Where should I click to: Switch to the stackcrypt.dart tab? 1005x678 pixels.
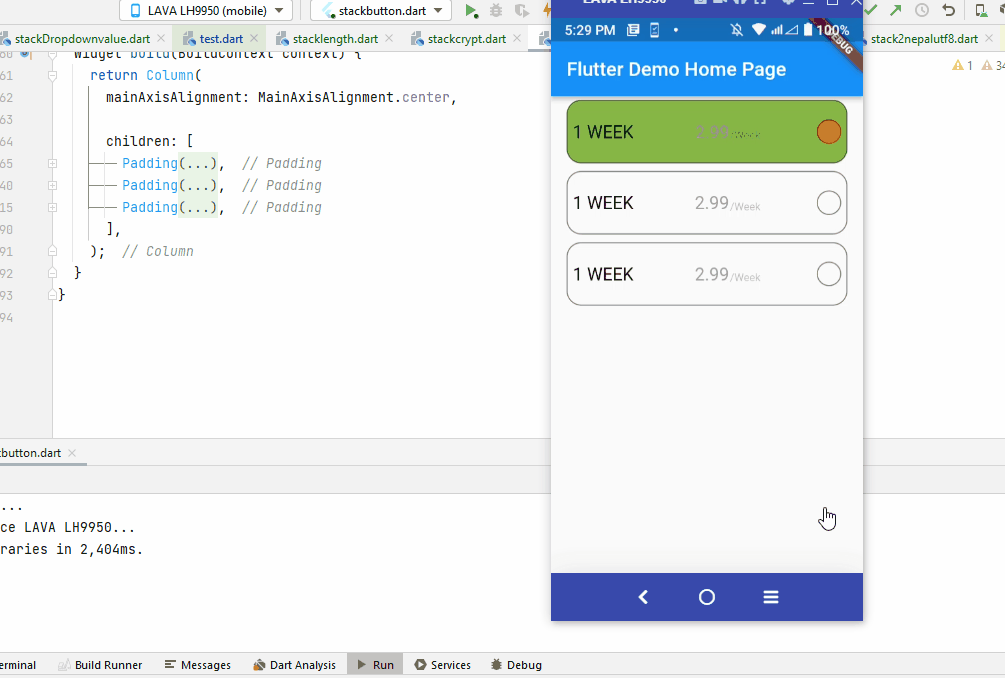click(467, 39)
